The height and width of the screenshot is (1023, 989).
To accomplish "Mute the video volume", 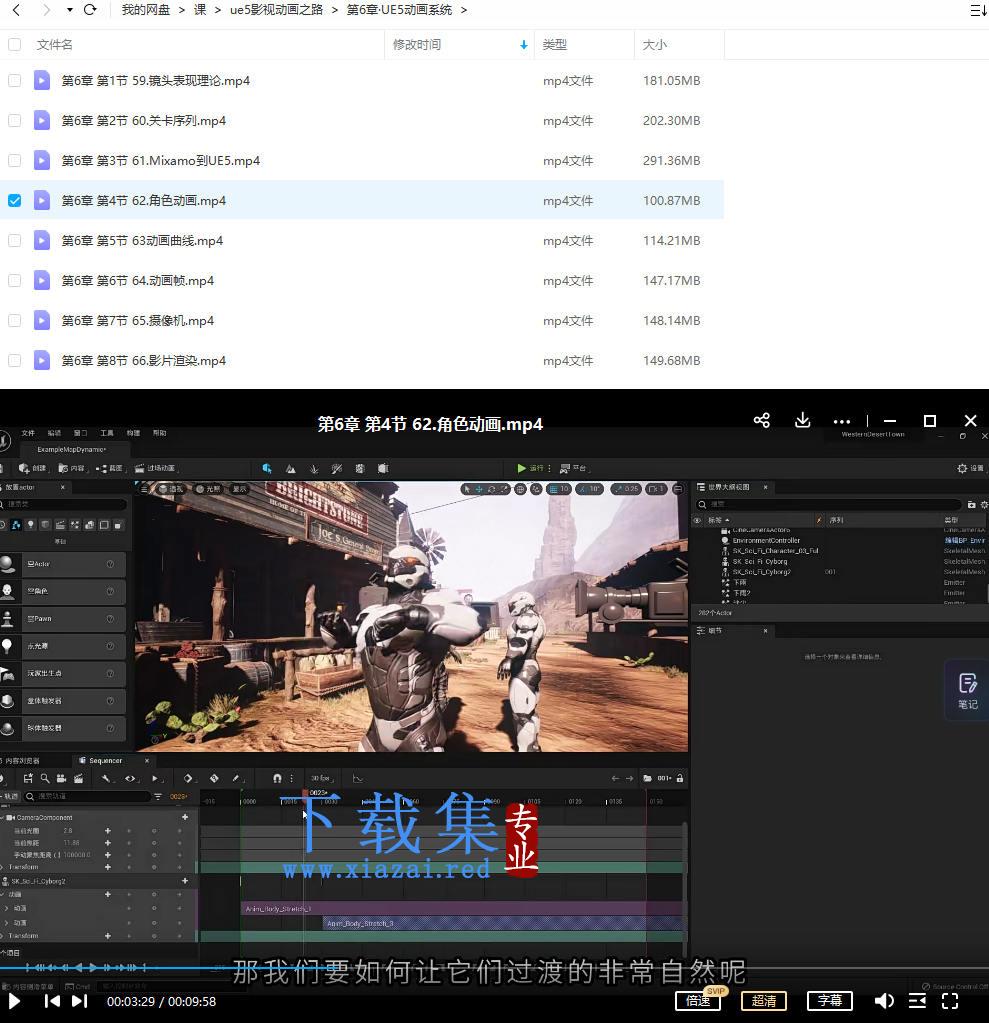I will [x=883, y=1001].
